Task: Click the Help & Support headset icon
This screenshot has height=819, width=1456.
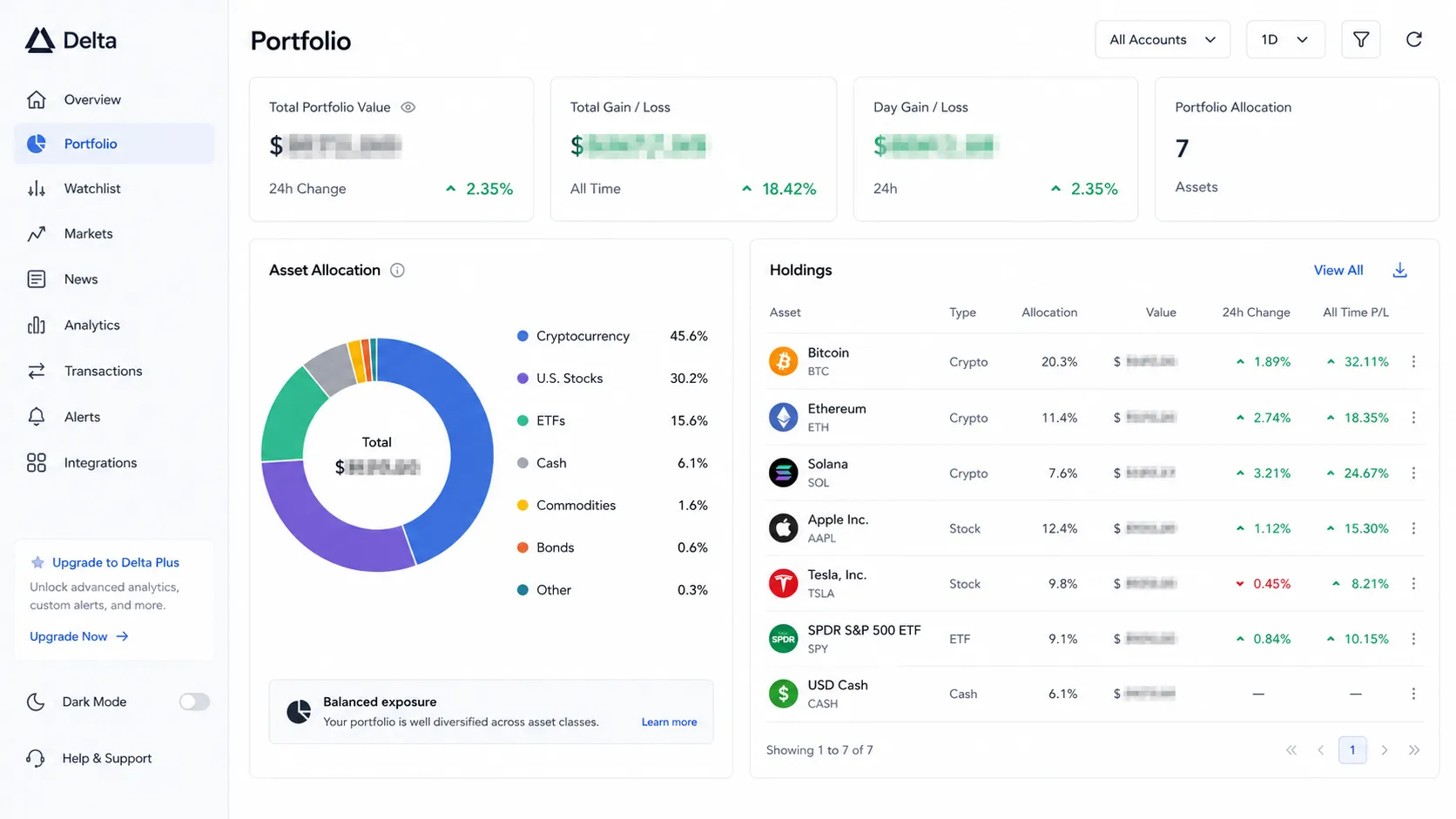Action: pos(36,758)
